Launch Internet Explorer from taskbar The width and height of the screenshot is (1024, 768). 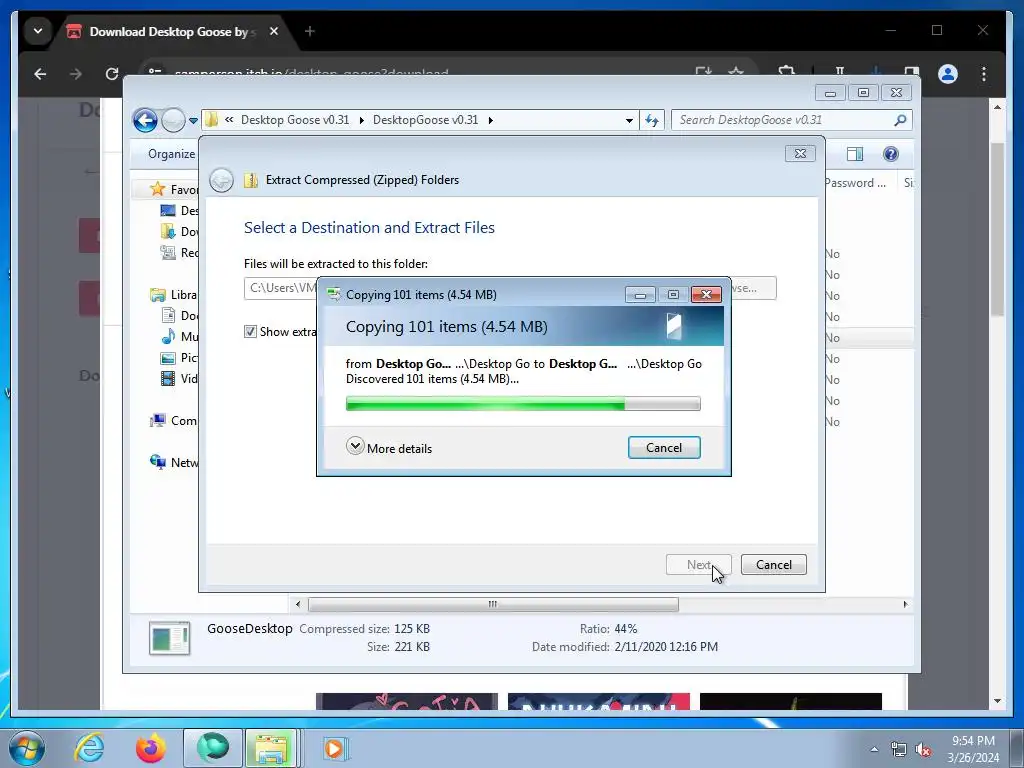(89, 748)
